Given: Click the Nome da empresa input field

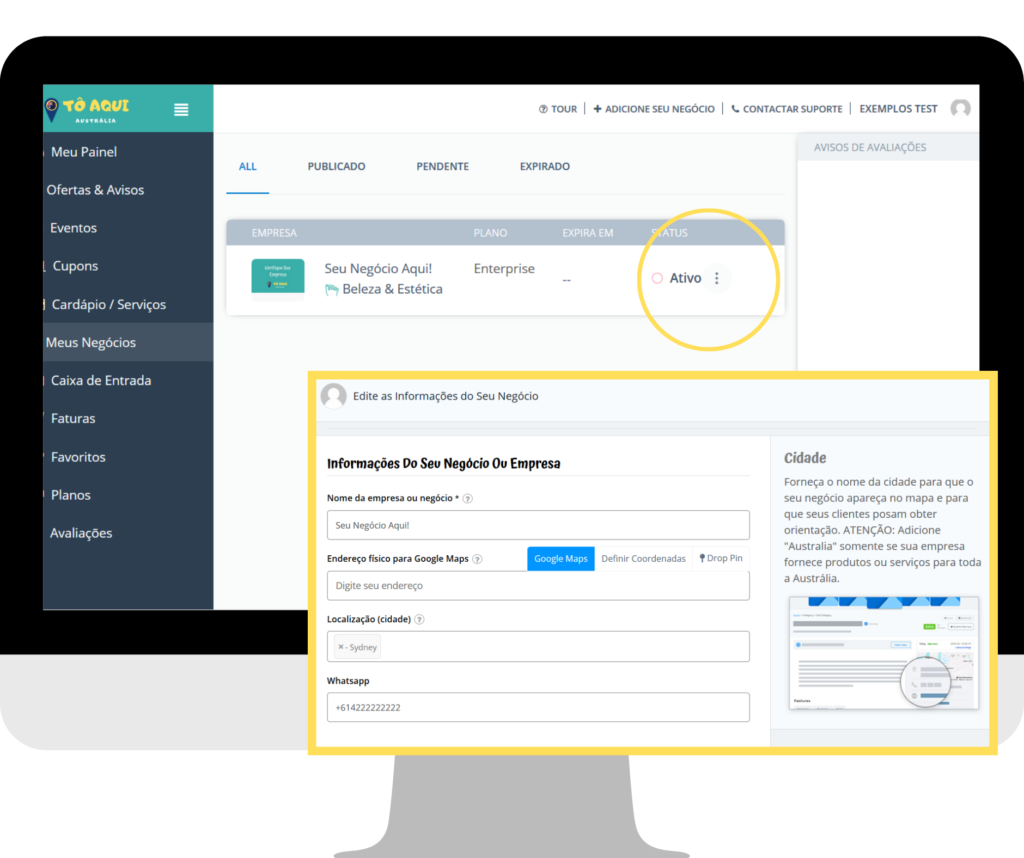Looking at the screenshot, I should click(538, 525).
